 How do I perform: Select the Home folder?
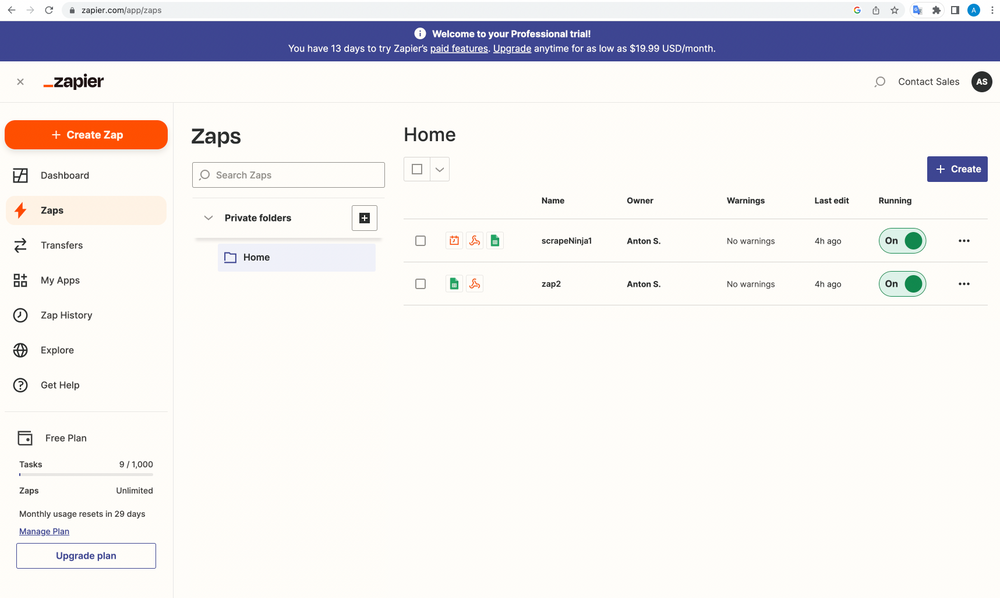click(256, 257)
